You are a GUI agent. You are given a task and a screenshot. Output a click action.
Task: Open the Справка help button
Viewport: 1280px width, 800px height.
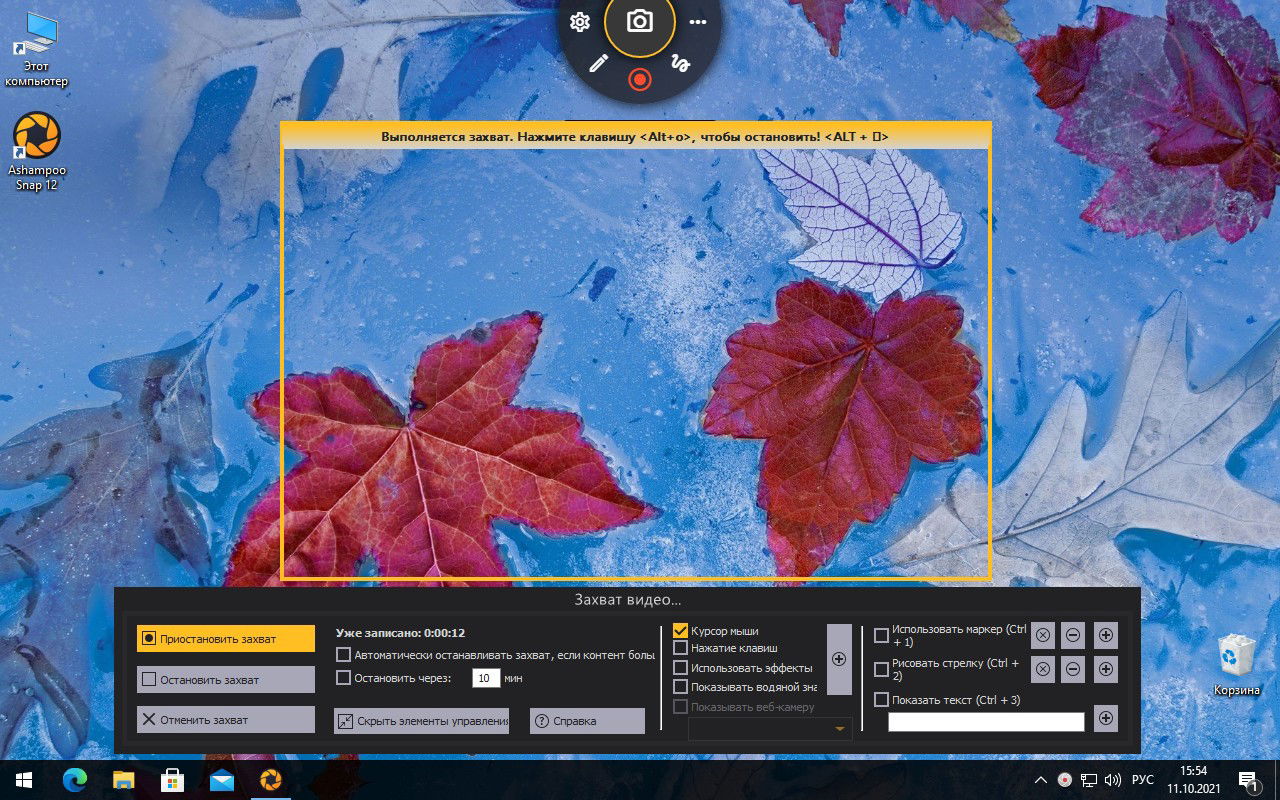coord(587,721)
